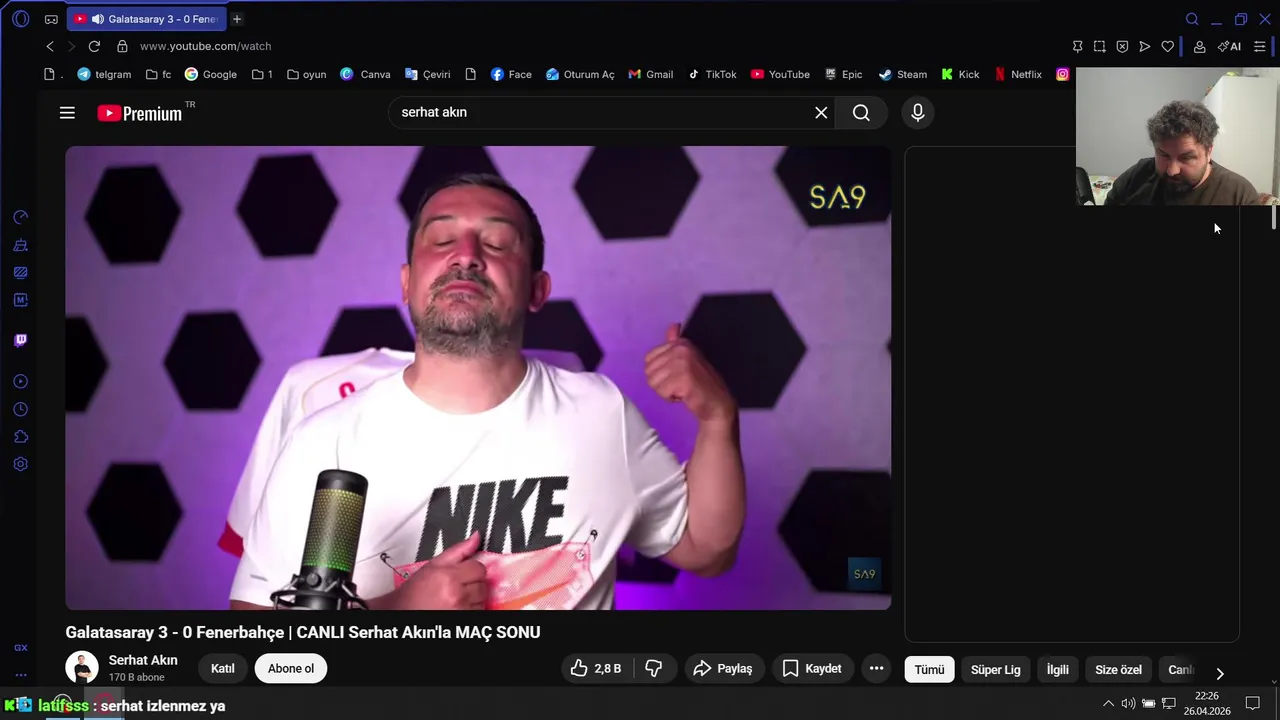
Task: Expand the bookmark folder named 1
Action: pos(262,74)
